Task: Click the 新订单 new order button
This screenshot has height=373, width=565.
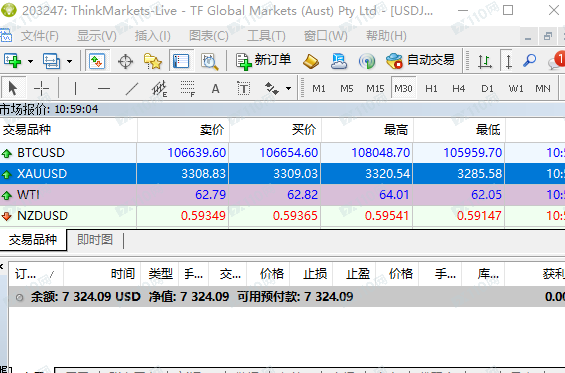Action: (x=263, y=61)
